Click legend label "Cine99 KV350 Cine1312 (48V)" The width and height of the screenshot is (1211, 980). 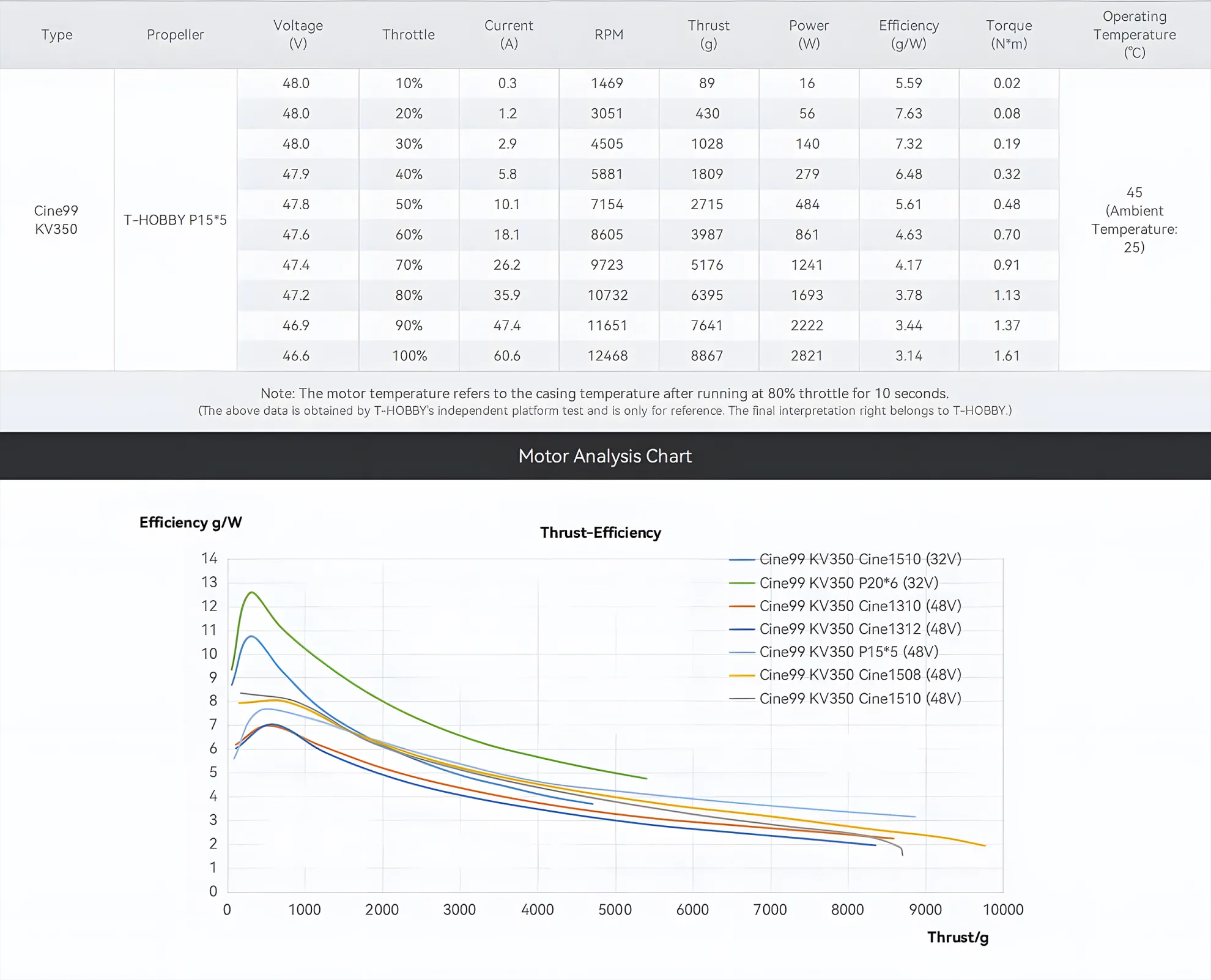861,629
